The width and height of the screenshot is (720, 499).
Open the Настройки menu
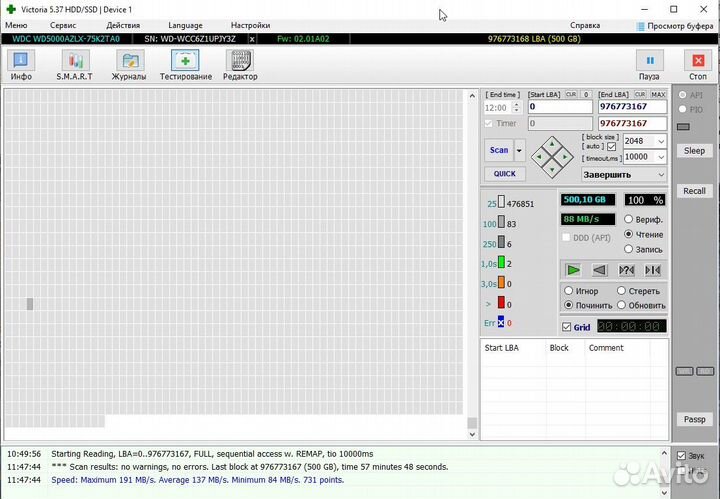250,26
